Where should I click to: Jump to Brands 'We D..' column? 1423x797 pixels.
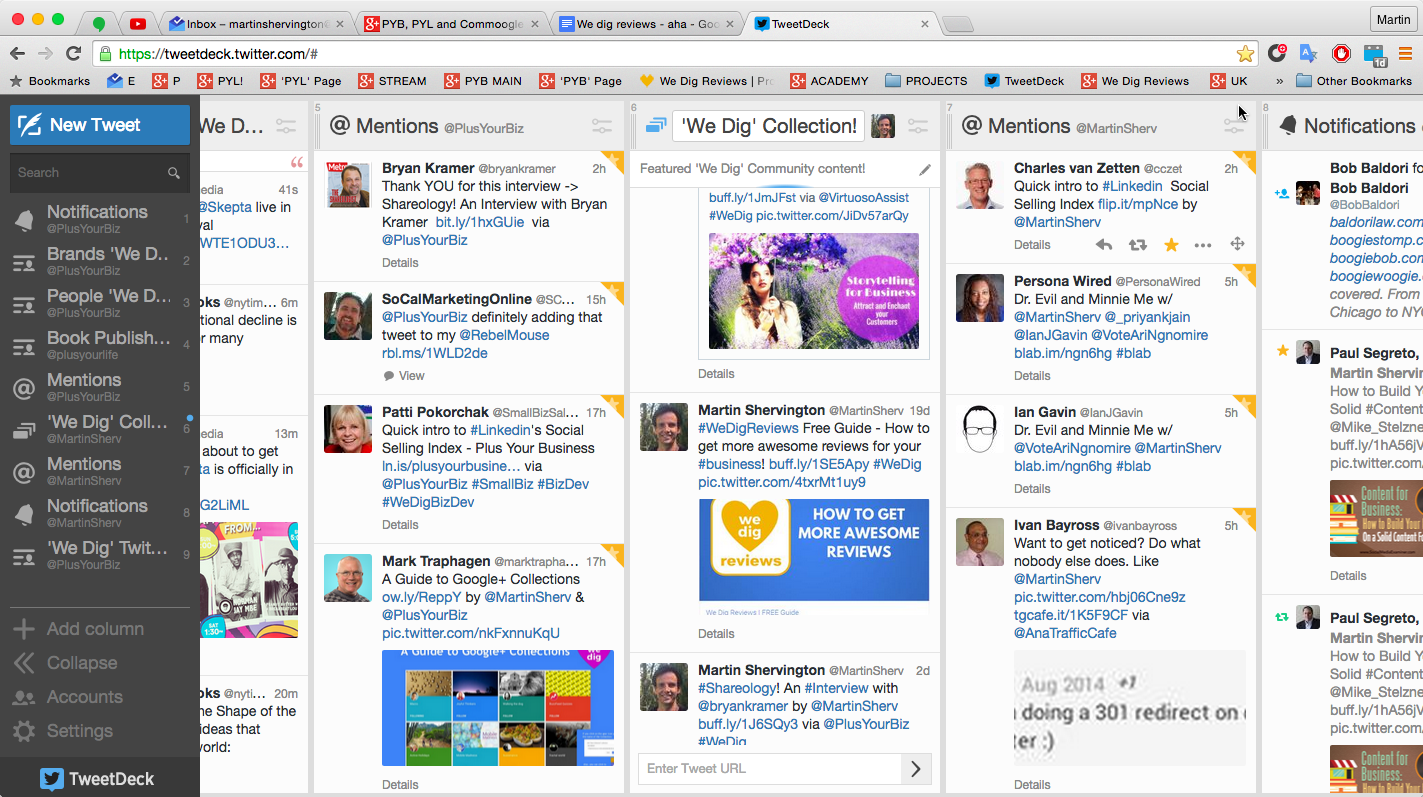(x=100, y=261)
